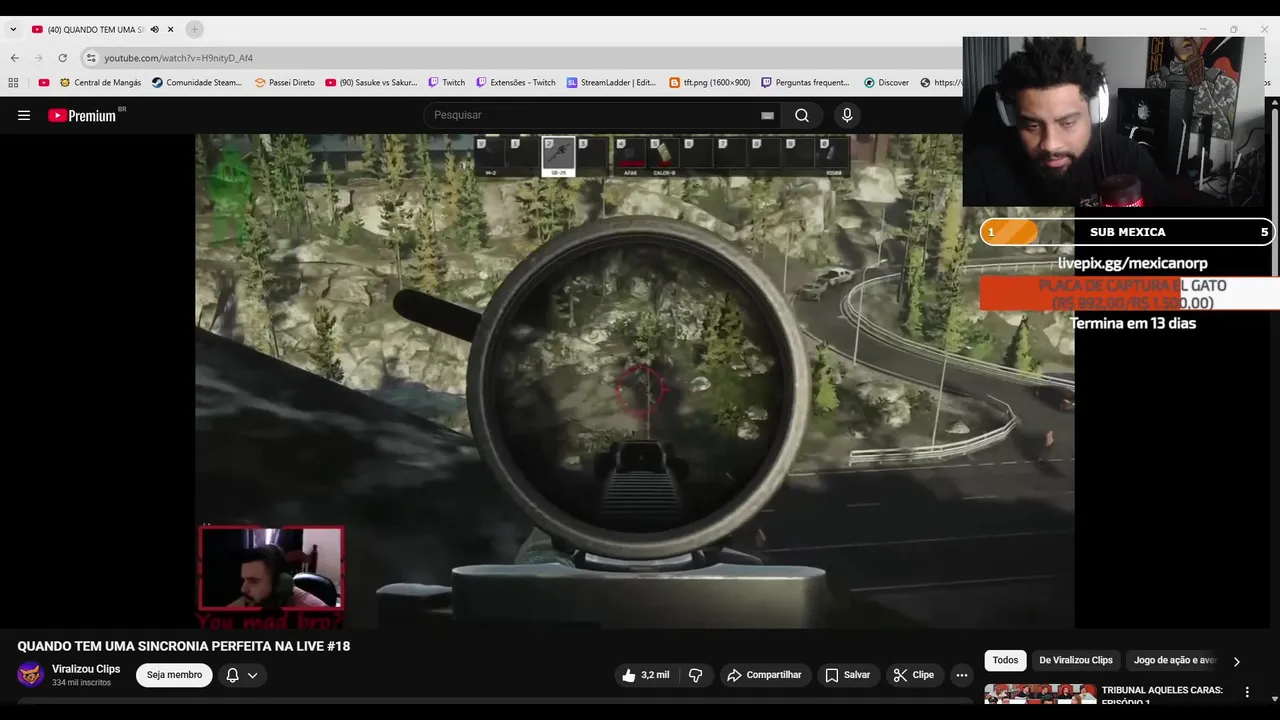Open a new browser tab
The height and width of the screenshot is (720, 1280).
[195, 30]
